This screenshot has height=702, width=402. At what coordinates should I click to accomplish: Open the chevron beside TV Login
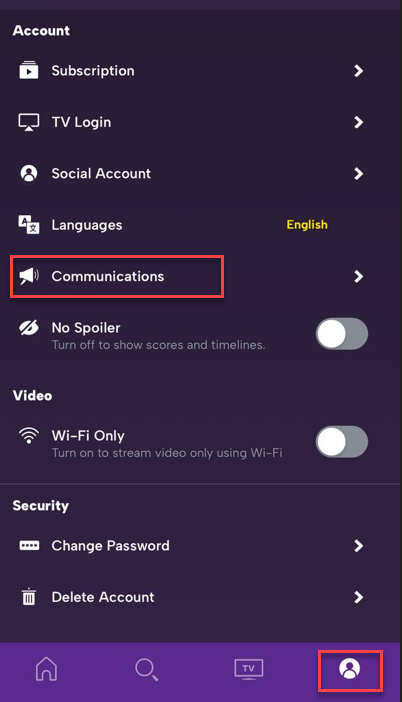358,122
